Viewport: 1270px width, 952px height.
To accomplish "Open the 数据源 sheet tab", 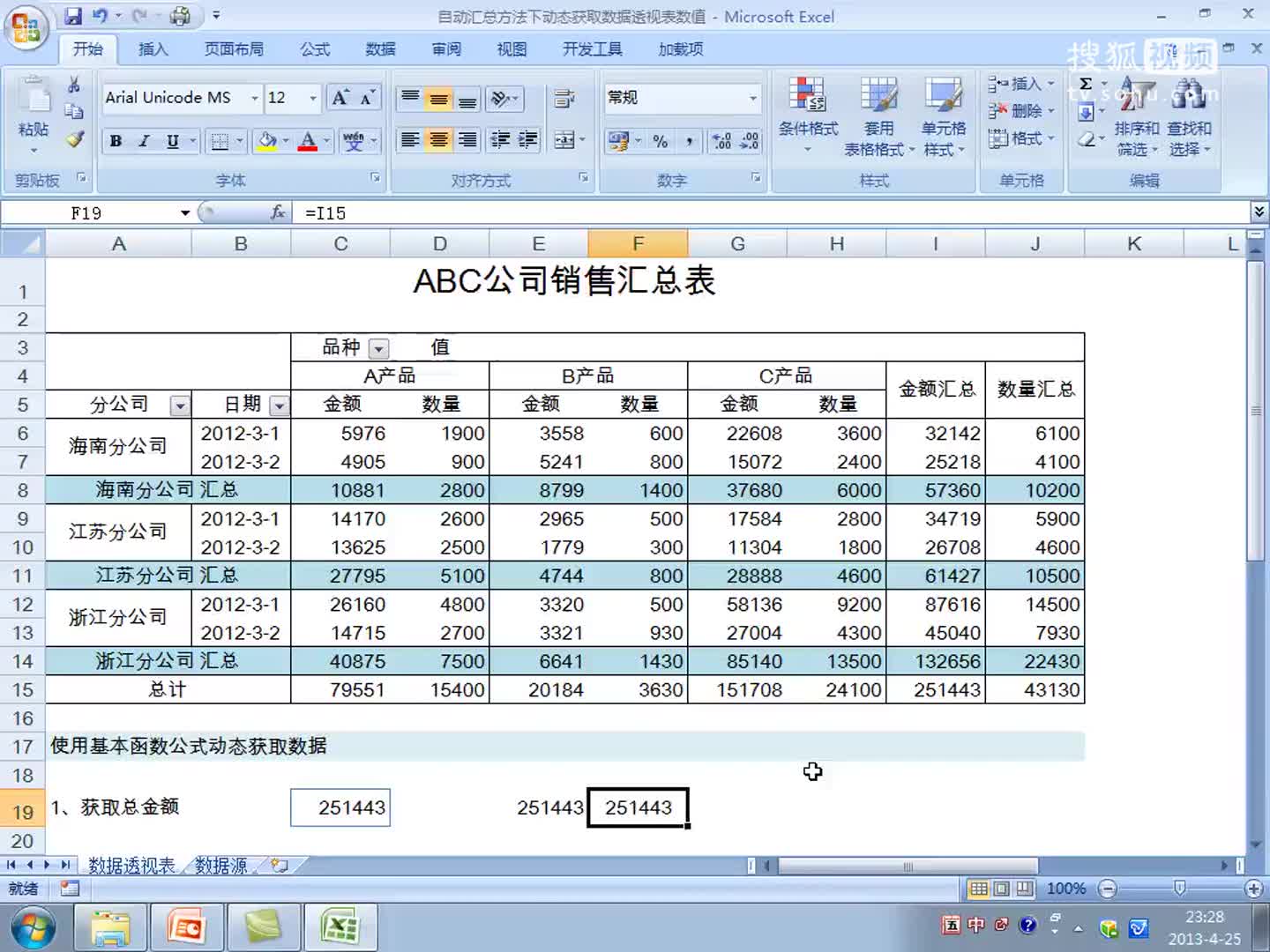I will click(220, 866).
